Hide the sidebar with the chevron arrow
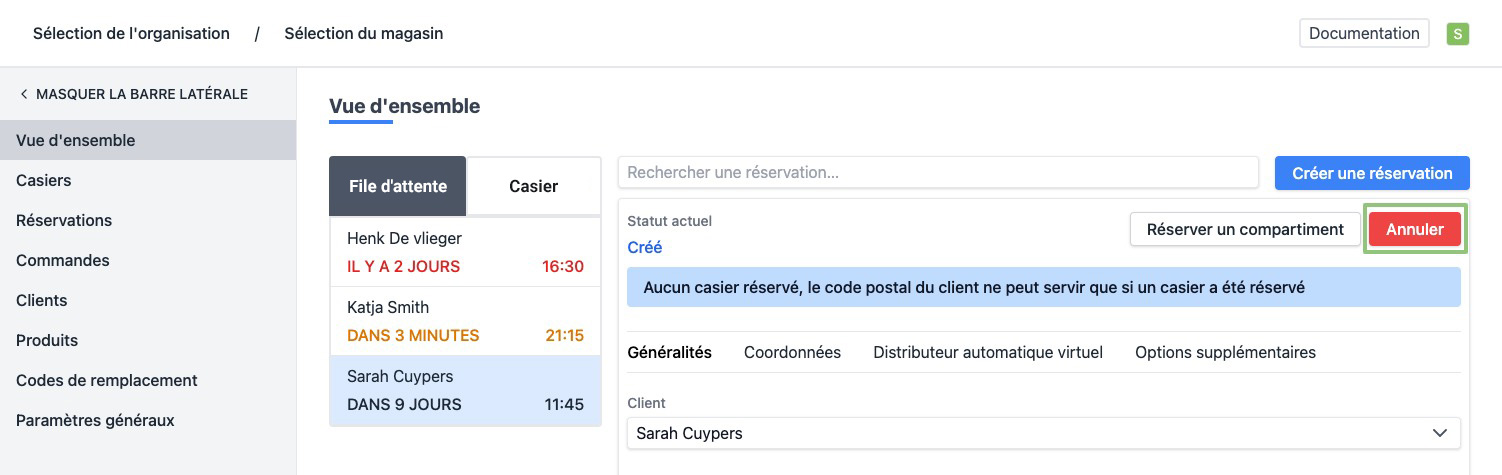 [x=24, y=94]
